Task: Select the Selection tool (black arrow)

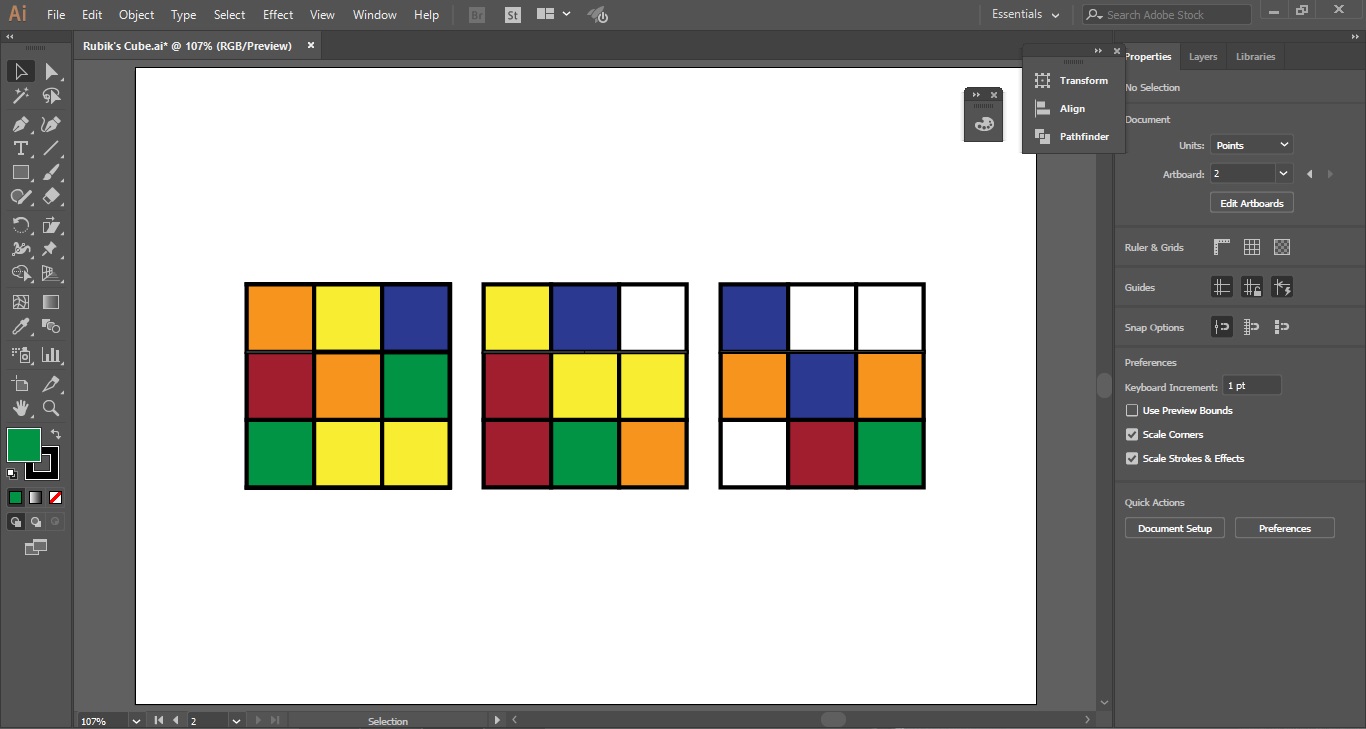Action: [x=20, y=72]
